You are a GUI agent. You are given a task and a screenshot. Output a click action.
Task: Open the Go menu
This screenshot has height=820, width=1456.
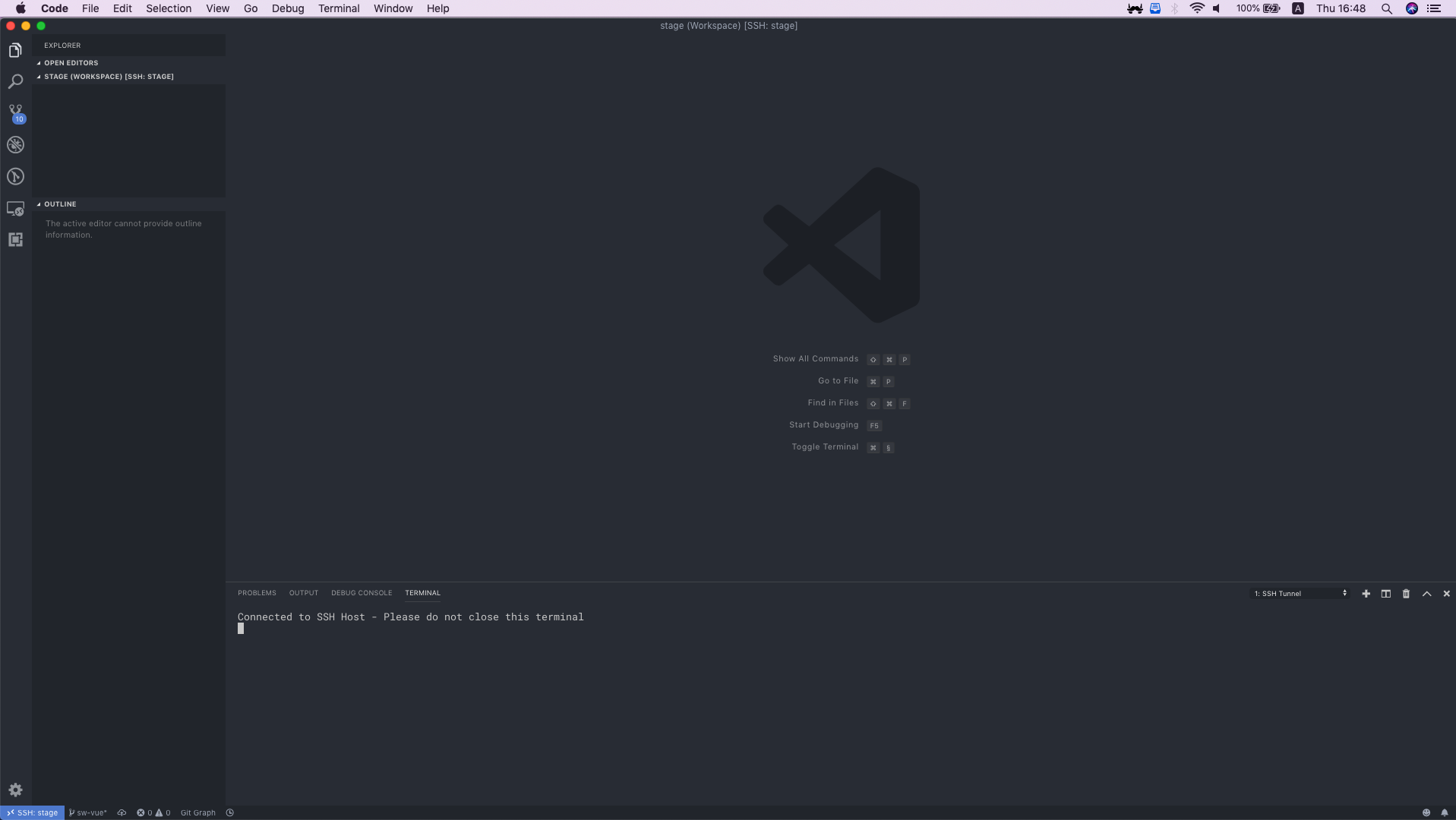[x=251, y=8]
